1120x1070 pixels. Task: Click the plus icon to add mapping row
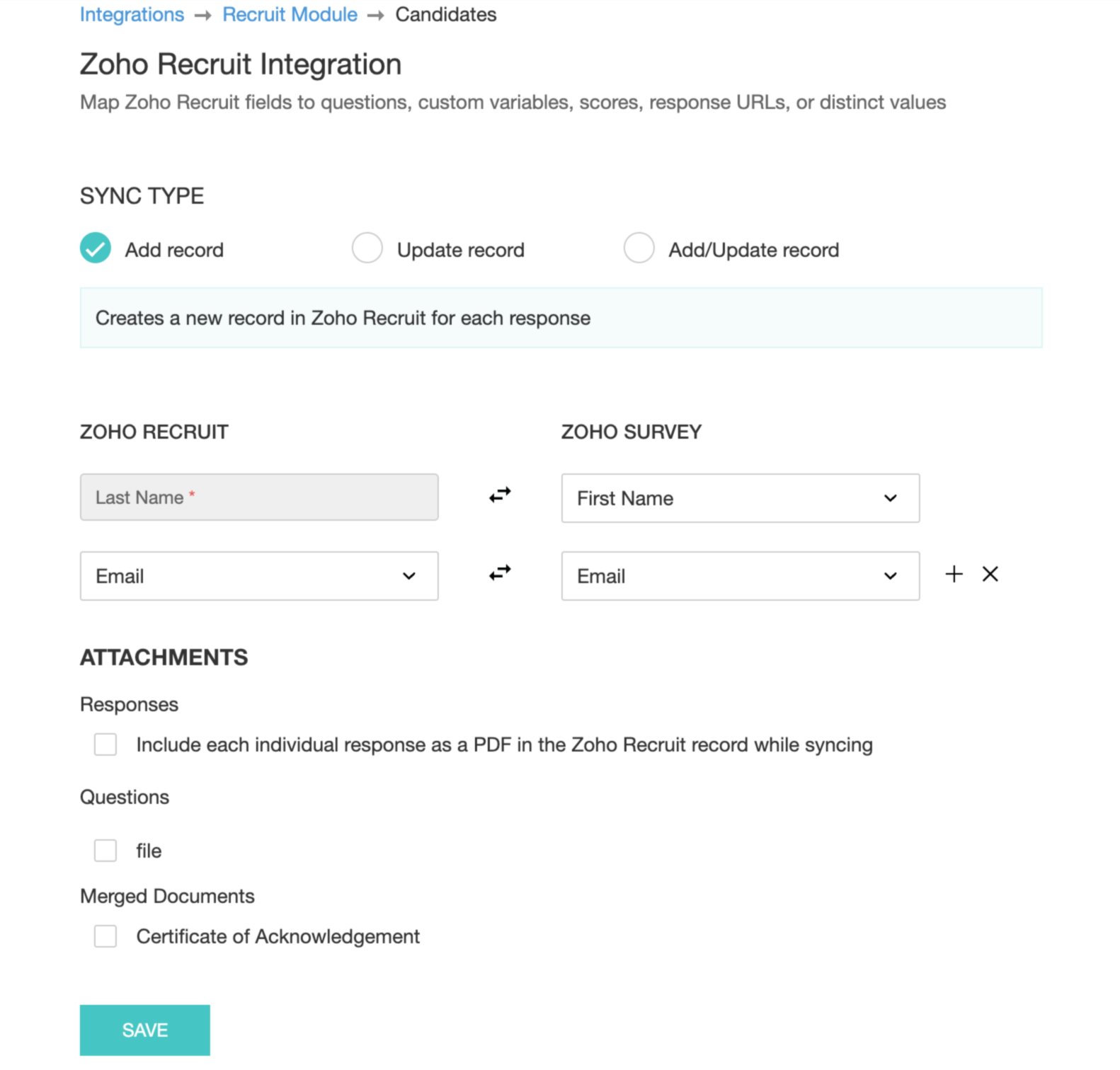(954, 574)
